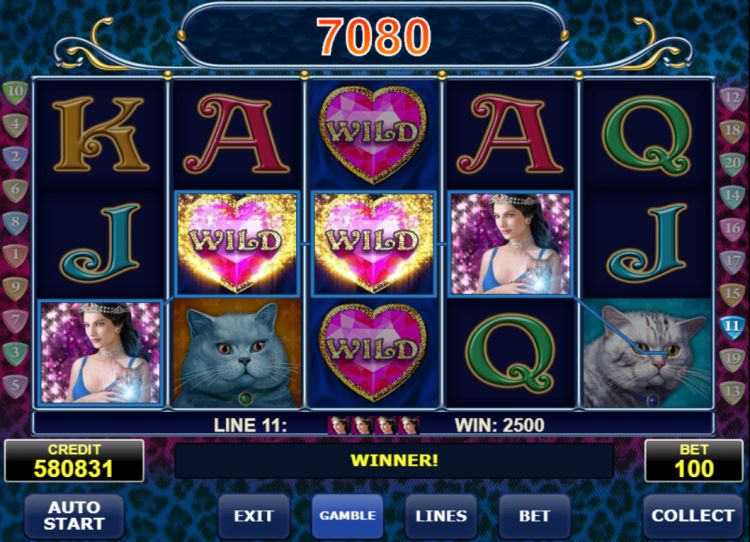Screen dimensions: 750x542
Task: Open the GAMBLE feature
Action: (x=347, y=516)
